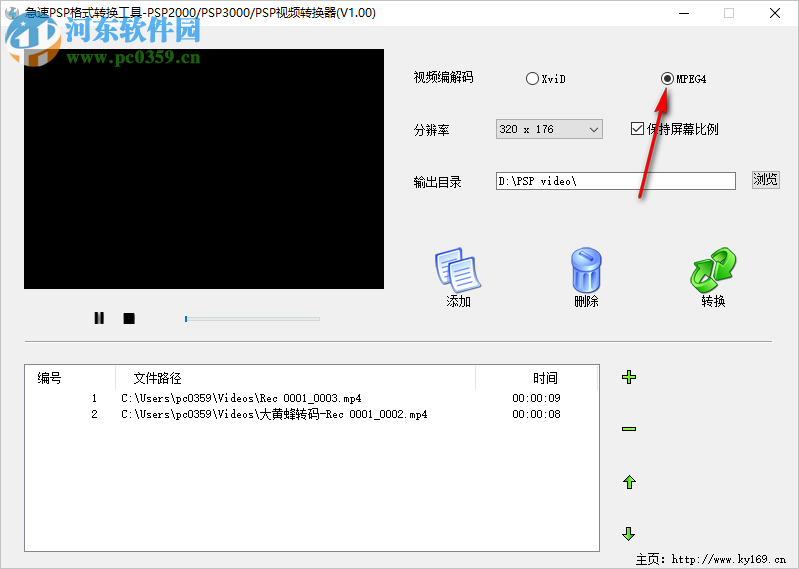Close the PSP converter window

pyautogui.click(x=775, y=13)
